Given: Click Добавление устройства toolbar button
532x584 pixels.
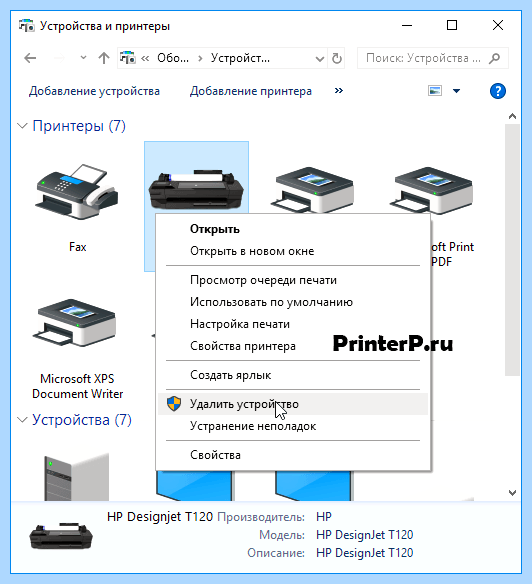Looking at the screenshot, I should coord(94,91).
